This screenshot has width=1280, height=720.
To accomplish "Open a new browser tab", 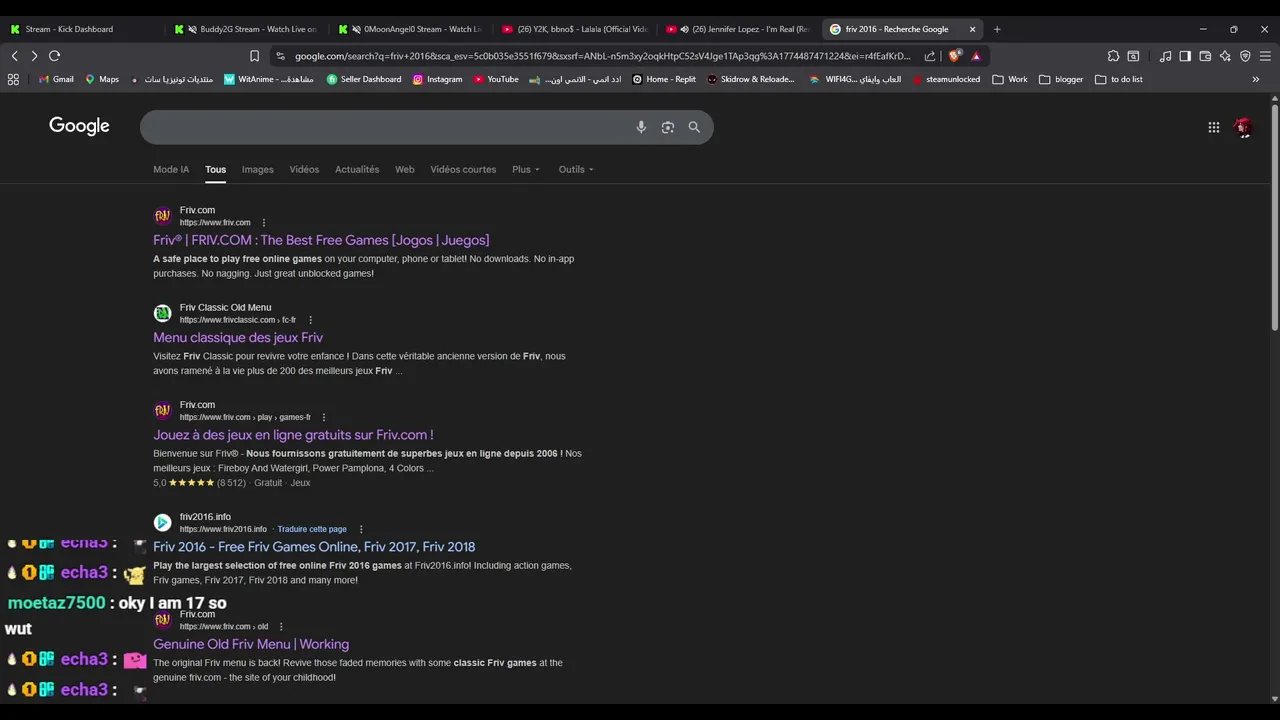I will [997, 29].
